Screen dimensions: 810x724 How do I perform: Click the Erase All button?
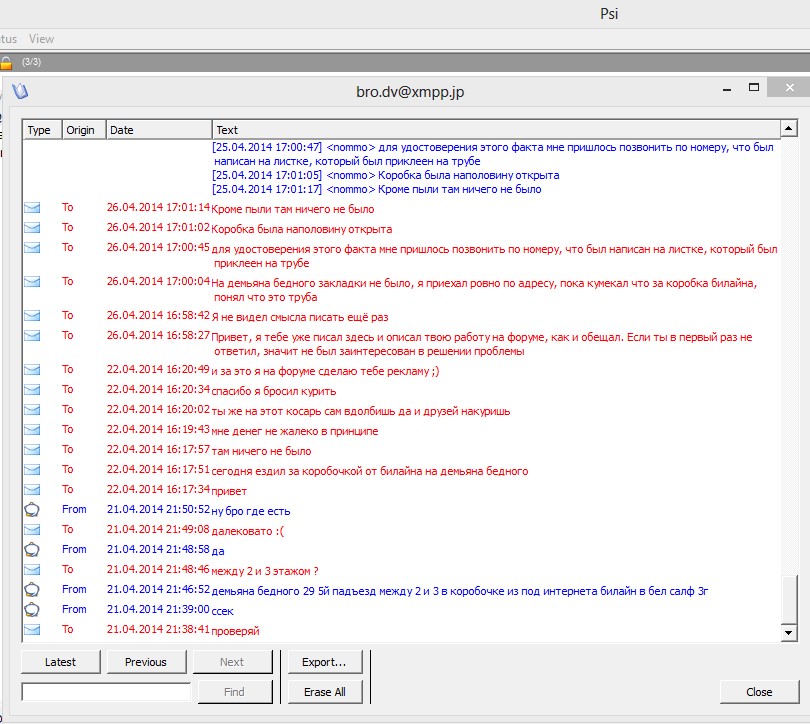[x=324, y=692]
